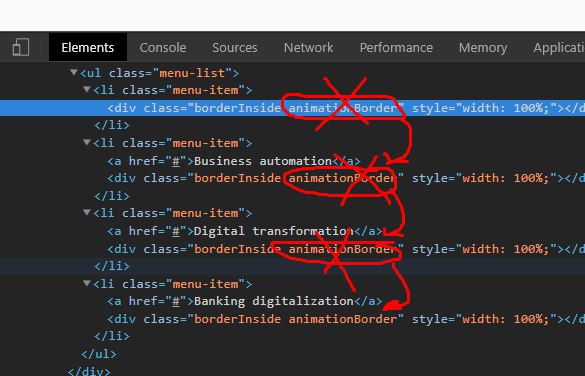
Task: Collapse the li above Banking digitalization link
Action: [87, 283]
